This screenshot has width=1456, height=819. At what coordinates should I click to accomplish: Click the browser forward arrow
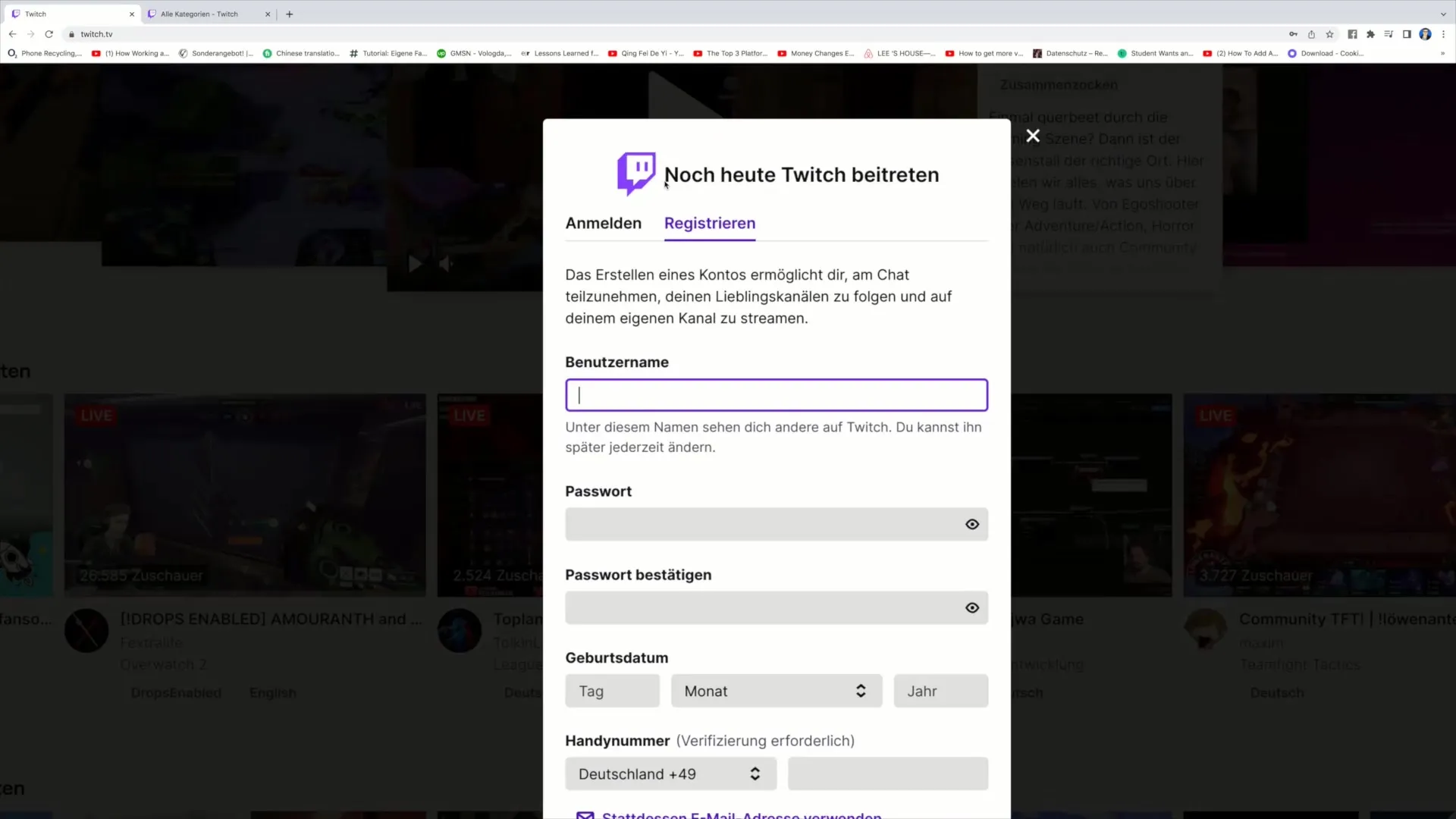pyautogui.click(x=30, y=34)
